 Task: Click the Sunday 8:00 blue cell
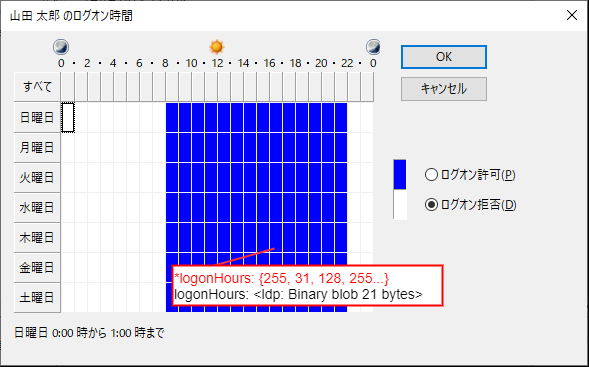(172, 118)
